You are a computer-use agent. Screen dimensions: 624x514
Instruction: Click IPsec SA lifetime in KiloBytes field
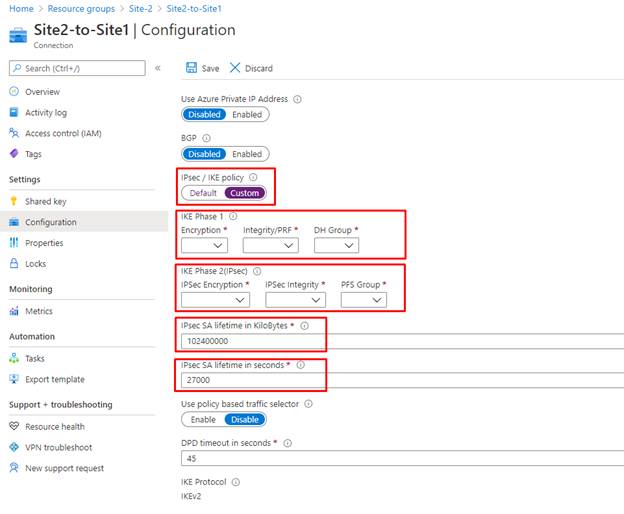(x=402, y=341)
